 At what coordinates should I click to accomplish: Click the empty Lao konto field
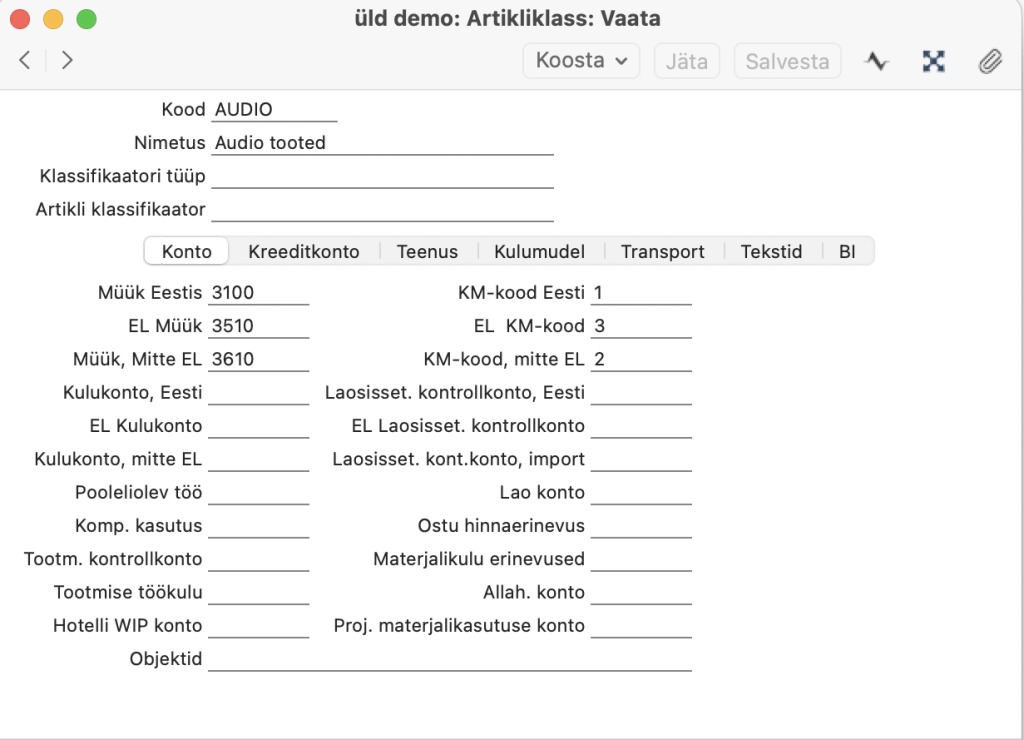[641, 493]
